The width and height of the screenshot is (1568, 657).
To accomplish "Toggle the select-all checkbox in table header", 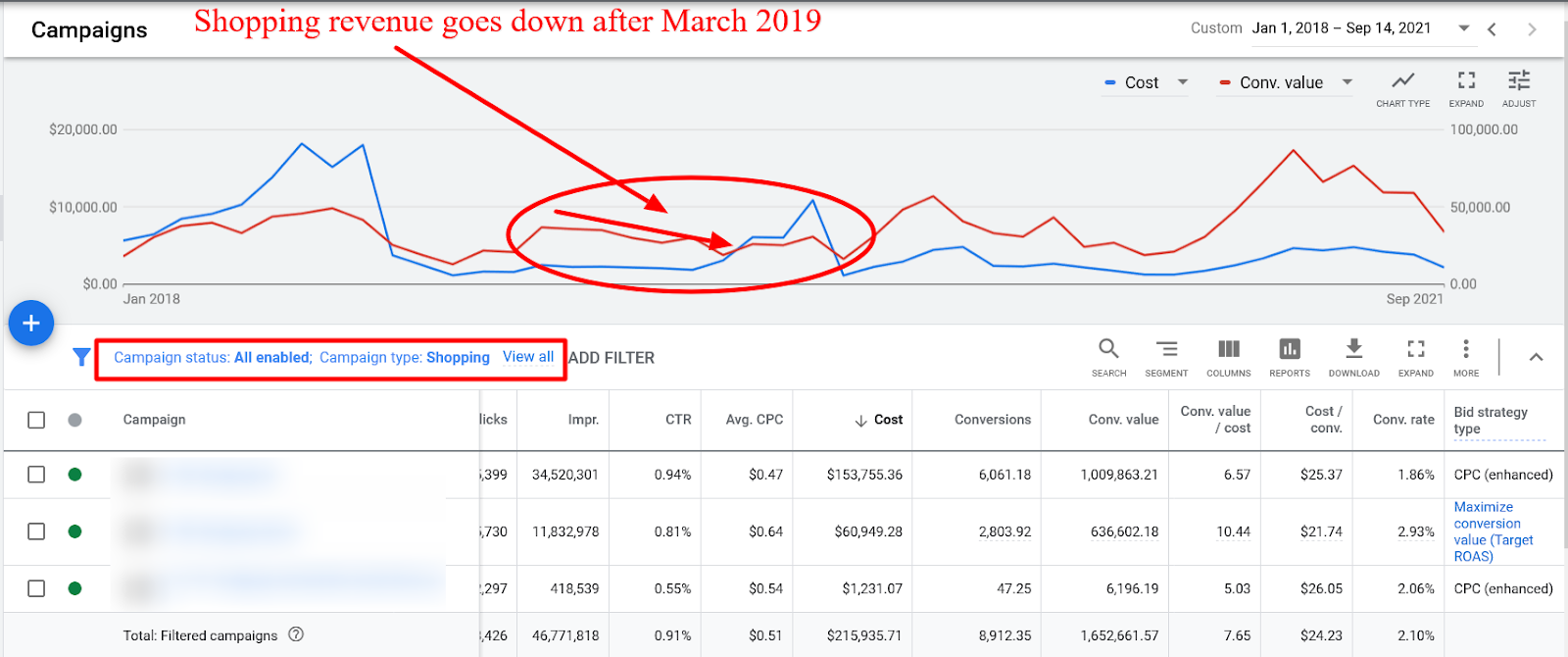I will click(x=36, y=420).
